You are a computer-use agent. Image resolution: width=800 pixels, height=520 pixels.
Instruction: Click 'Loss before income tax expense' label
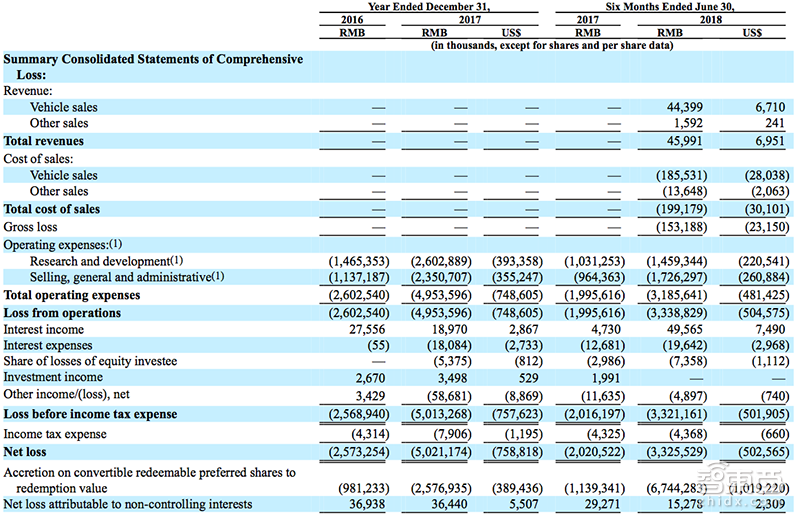tap(90, 414)
